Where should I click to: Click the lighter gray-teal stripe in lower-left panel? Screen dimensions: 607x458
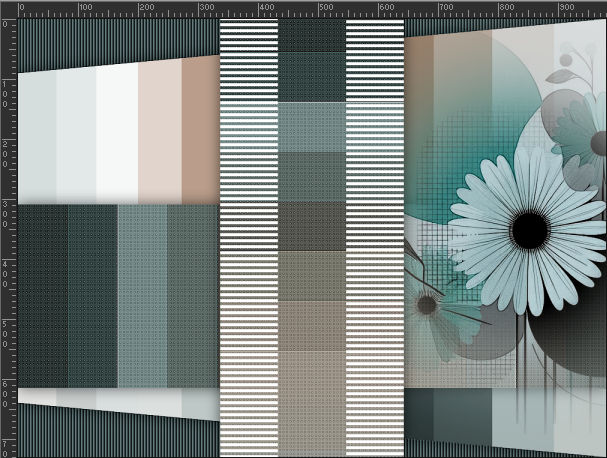(x=142, y=295)
